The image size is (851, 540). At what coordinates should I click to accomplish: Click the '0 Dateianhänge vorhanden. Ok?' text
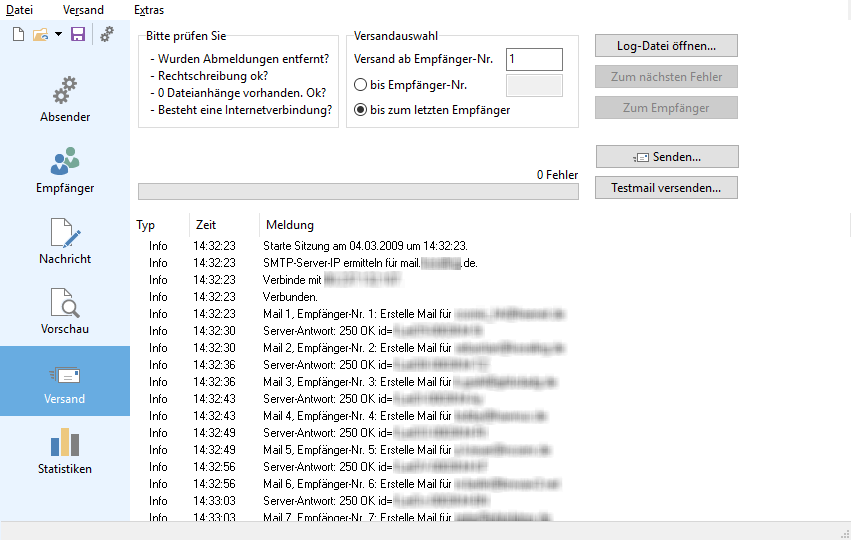(x=242, y=93)
